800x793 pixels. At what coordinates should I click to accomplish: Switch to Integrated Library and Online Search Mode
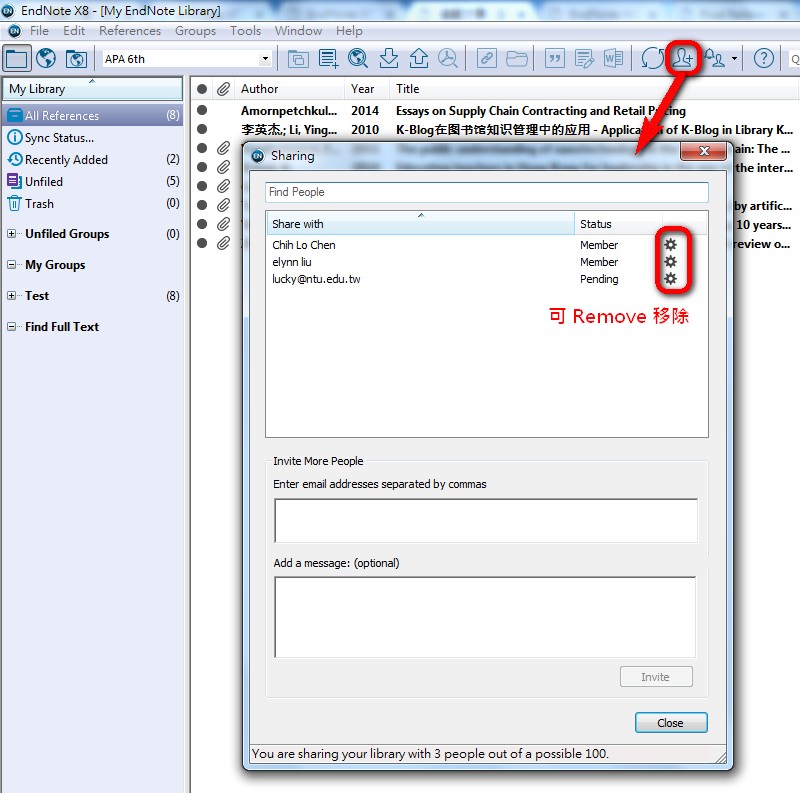pyautogui.click(x=77, y=59)
